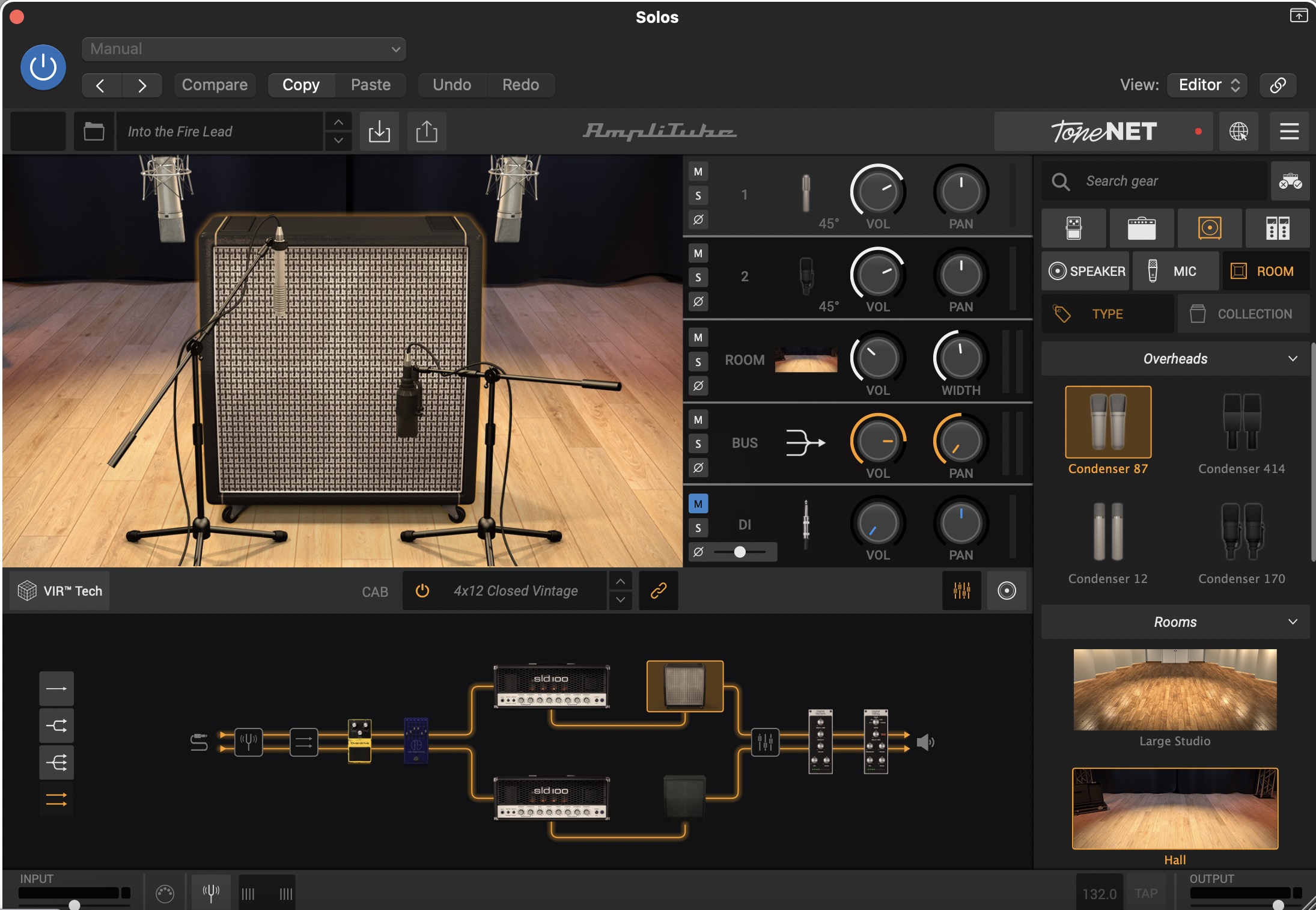The image size is (1316, 910).
Task: Switch to the SPEAKER tab
Action: pos(1086,271)
